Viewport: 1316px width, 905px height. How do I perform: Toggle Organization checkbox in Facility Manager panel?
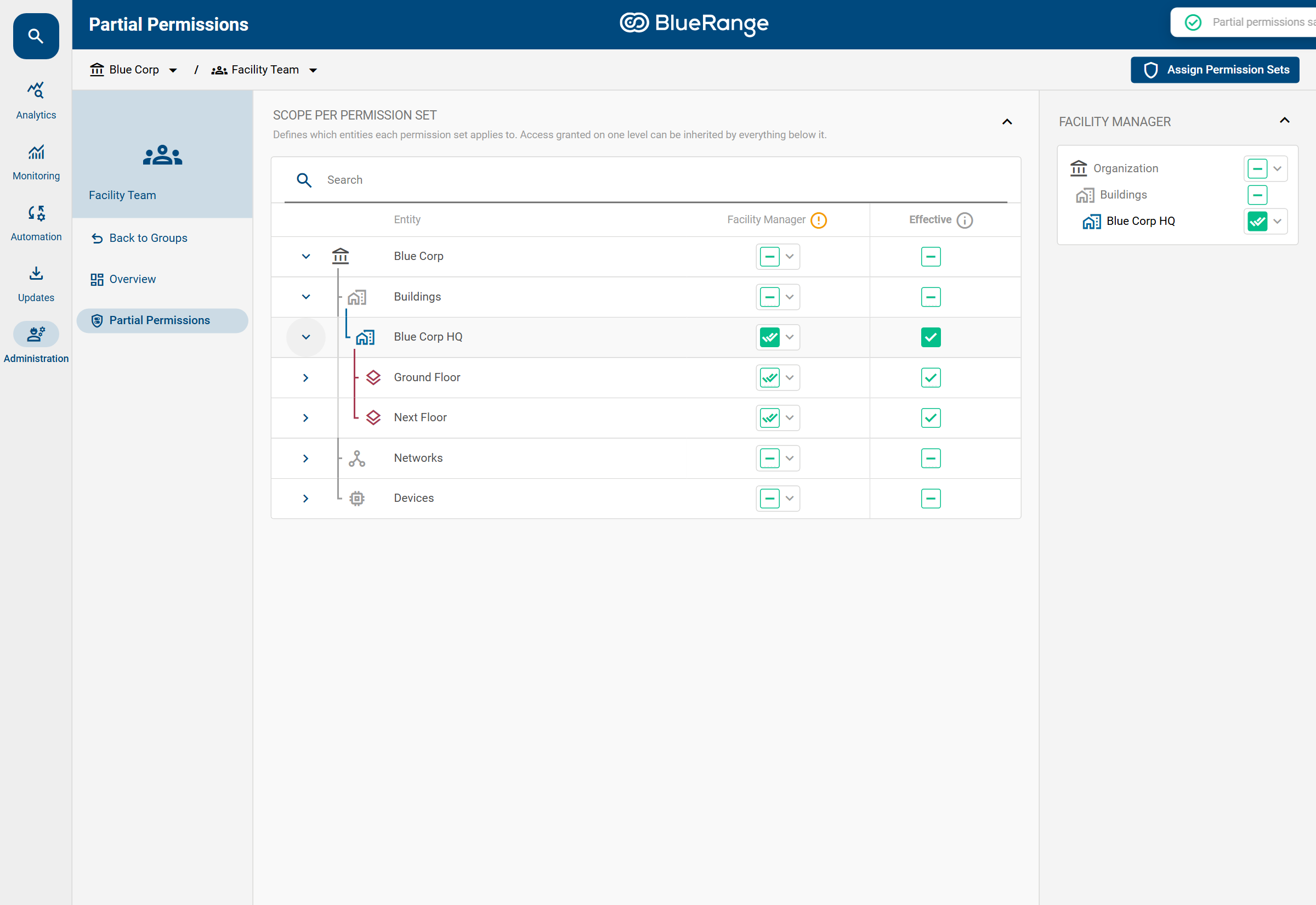tap(1257, 168)
